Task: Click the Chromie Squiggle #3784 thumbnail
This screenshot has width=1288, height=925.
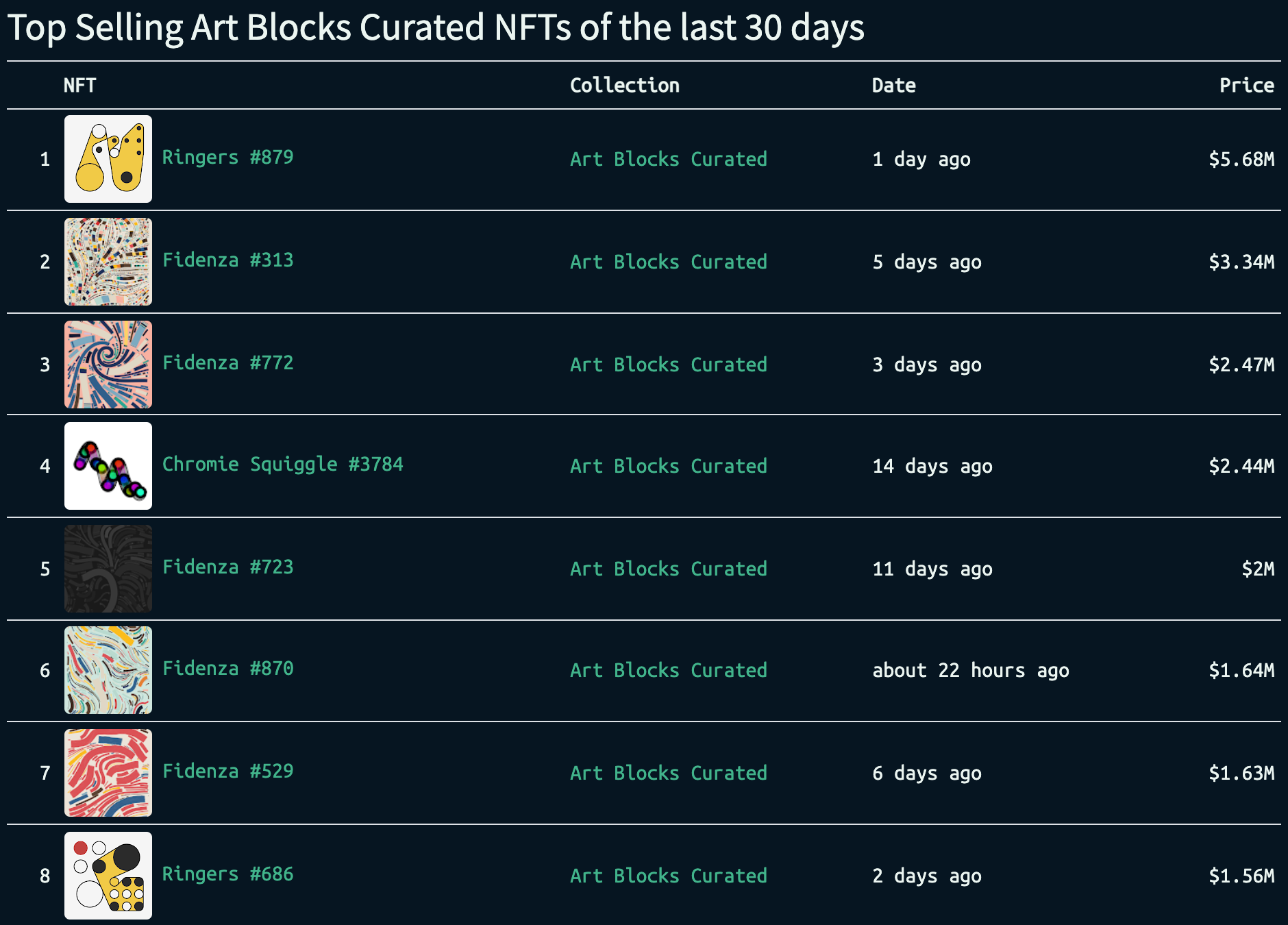Action: [x=108, y=466]
